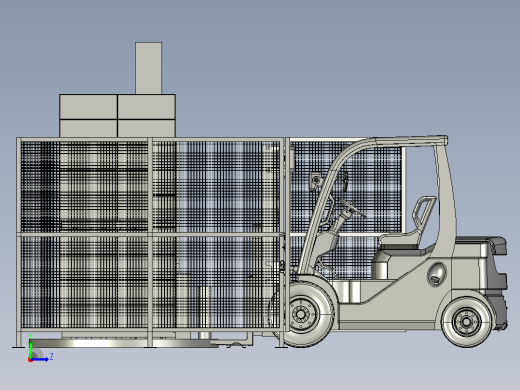Select the middle vertical fence post

pos(150,242)
